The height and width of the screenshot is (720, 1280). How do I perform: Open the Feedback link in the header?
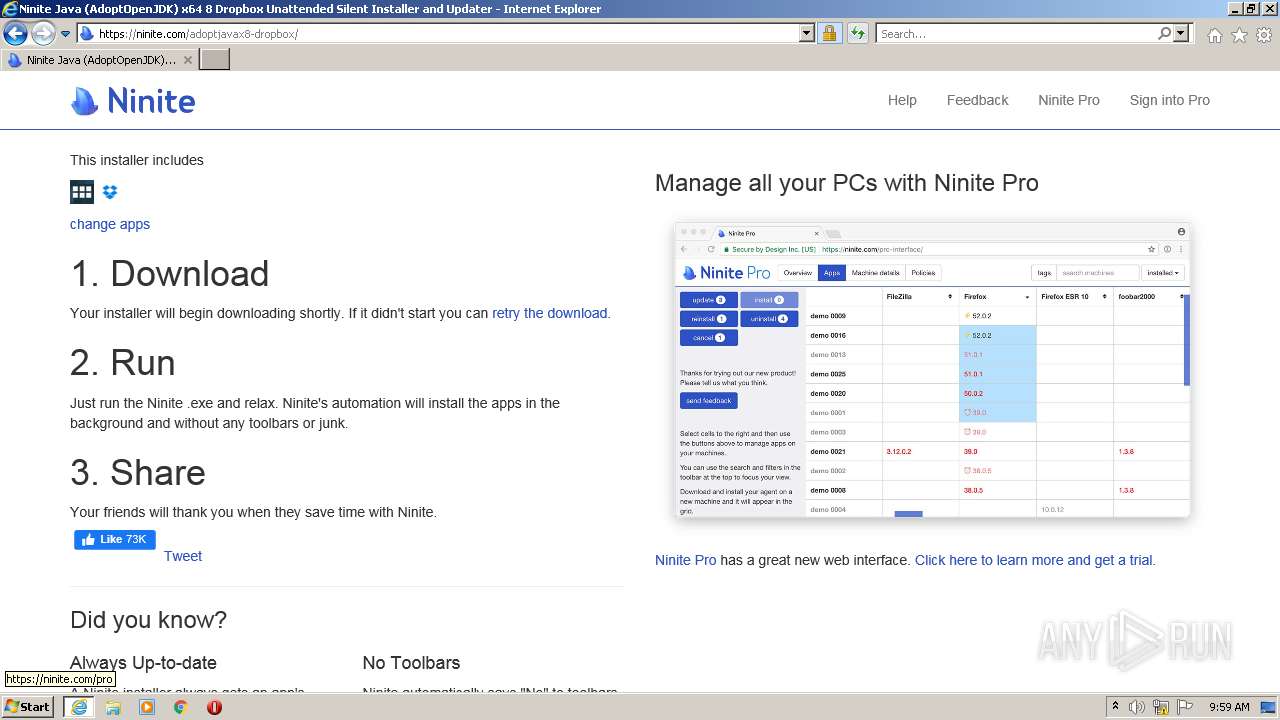tap(977, 100)
